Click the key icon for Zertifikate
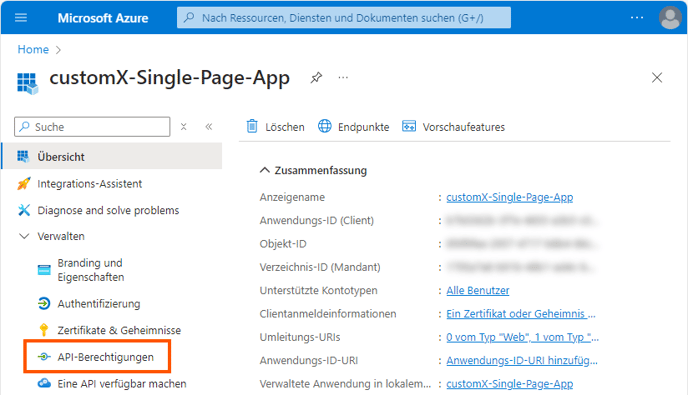 click(44, 330)
